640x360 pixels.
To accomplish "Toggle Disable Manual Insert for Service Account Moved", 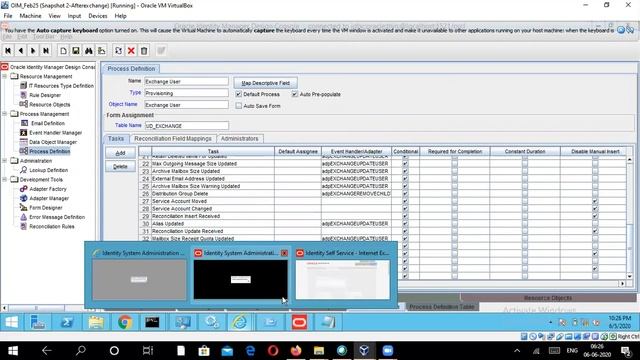I will pyautogui.click(x=595, y=201).
